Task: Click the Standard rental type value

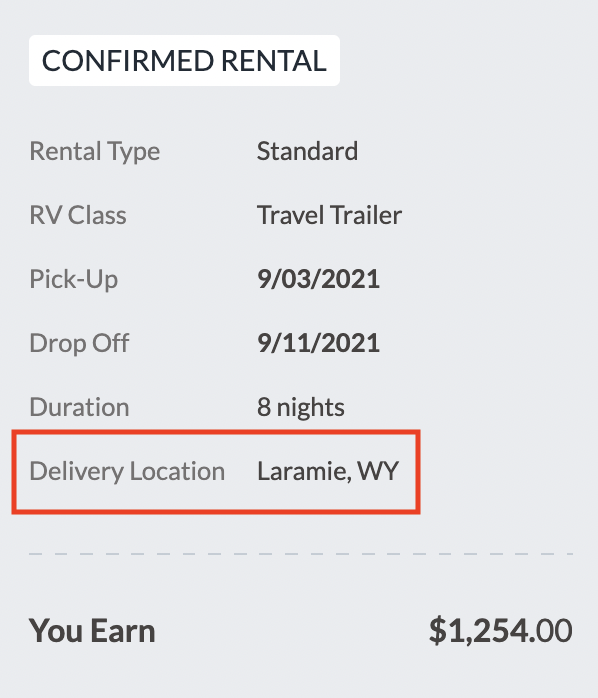Action: coord(307,151)
